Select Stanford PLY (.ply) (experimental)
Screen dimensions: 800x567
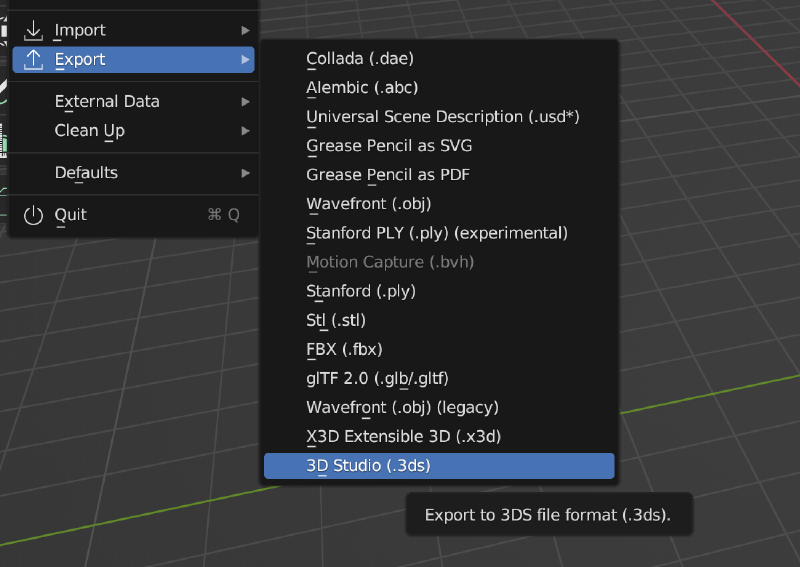(x=439, y=233)
